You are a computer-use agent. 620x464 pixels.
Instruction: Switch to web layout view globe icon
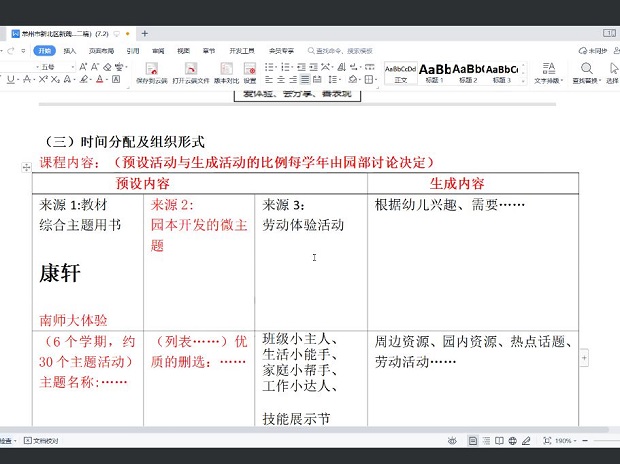[x=513, y=441]
